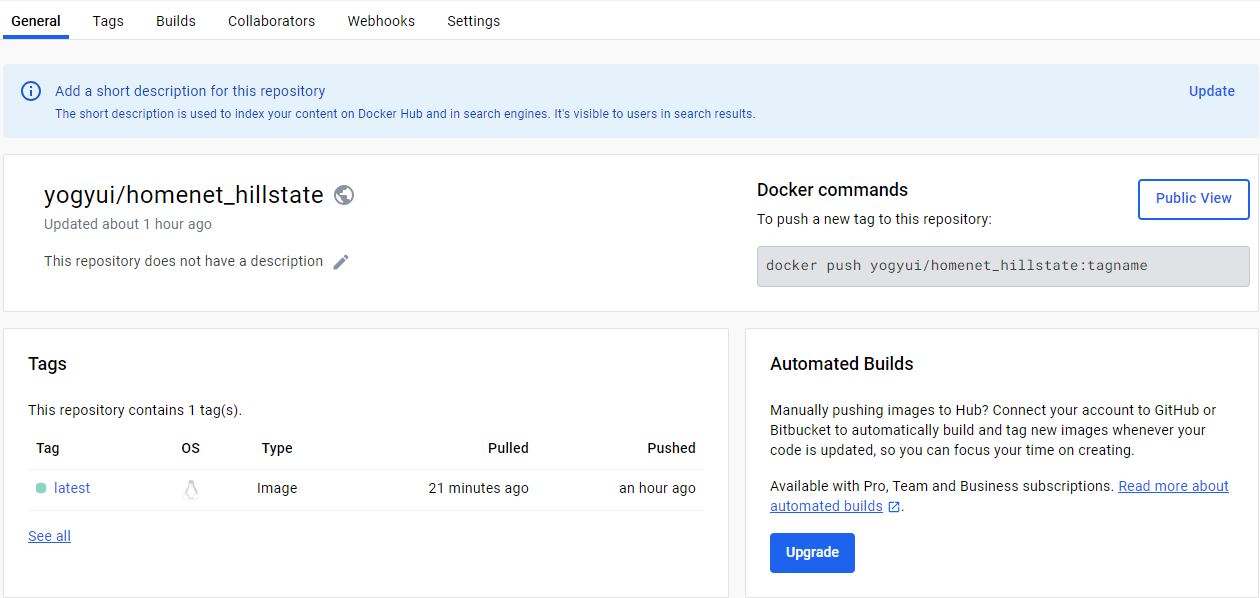This screenshot has height=598, width=1260.
Task: Click the OS column header
Action: coord(191,448)
